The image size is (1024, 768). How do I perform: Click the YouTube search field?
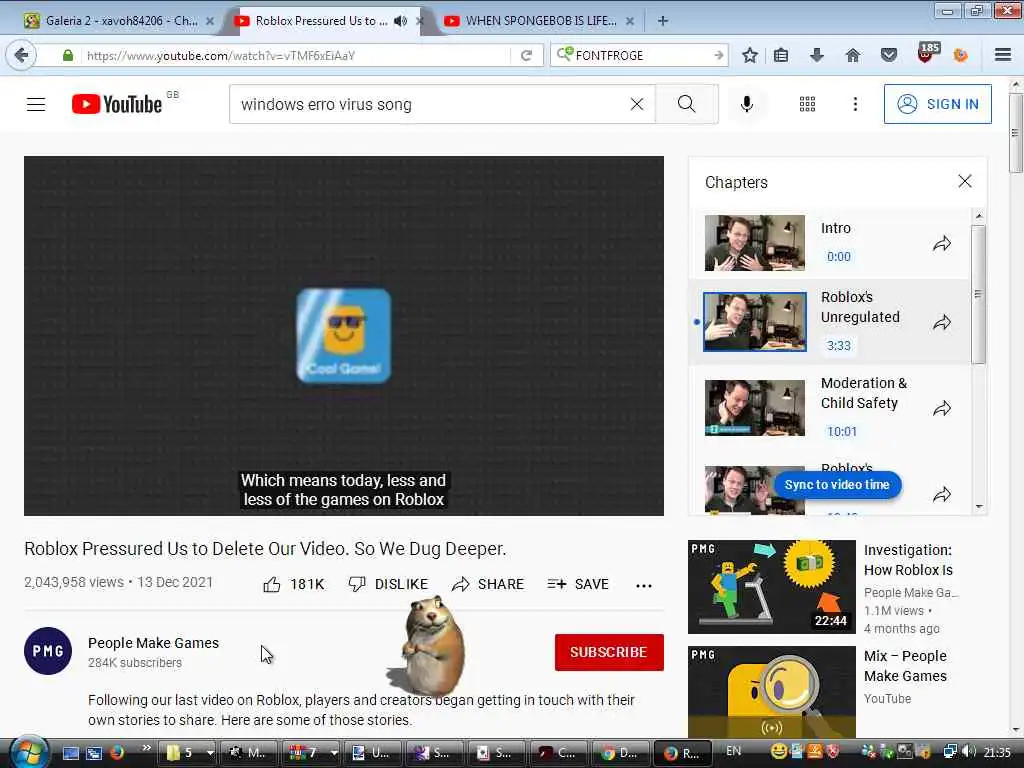[431, 104]
